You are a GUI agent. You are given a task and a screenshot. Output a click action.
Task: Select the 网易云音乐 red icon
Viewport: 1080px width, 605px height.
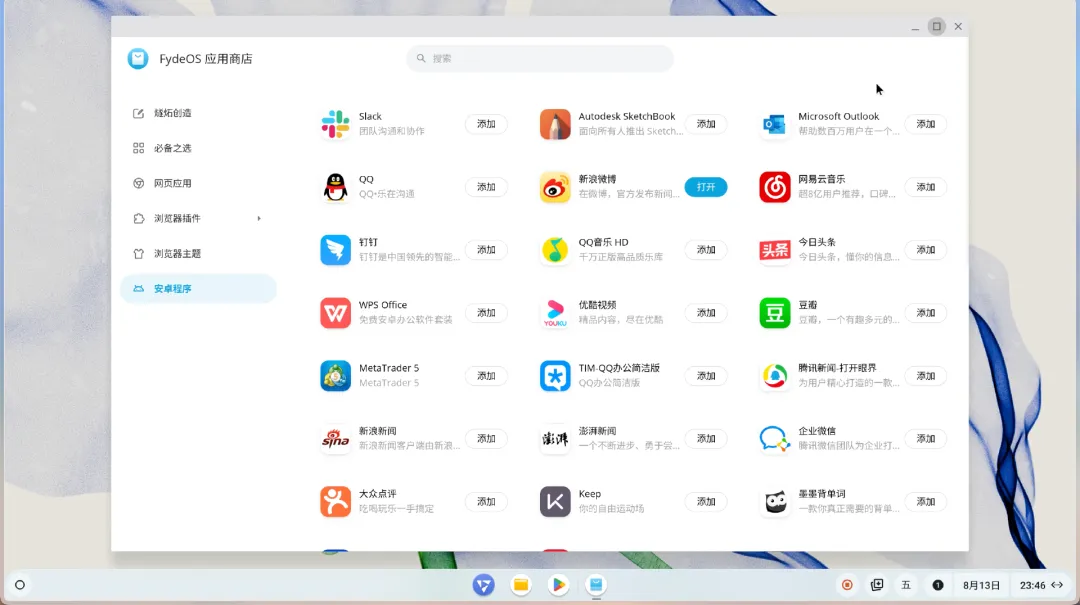tap(775, 187)
